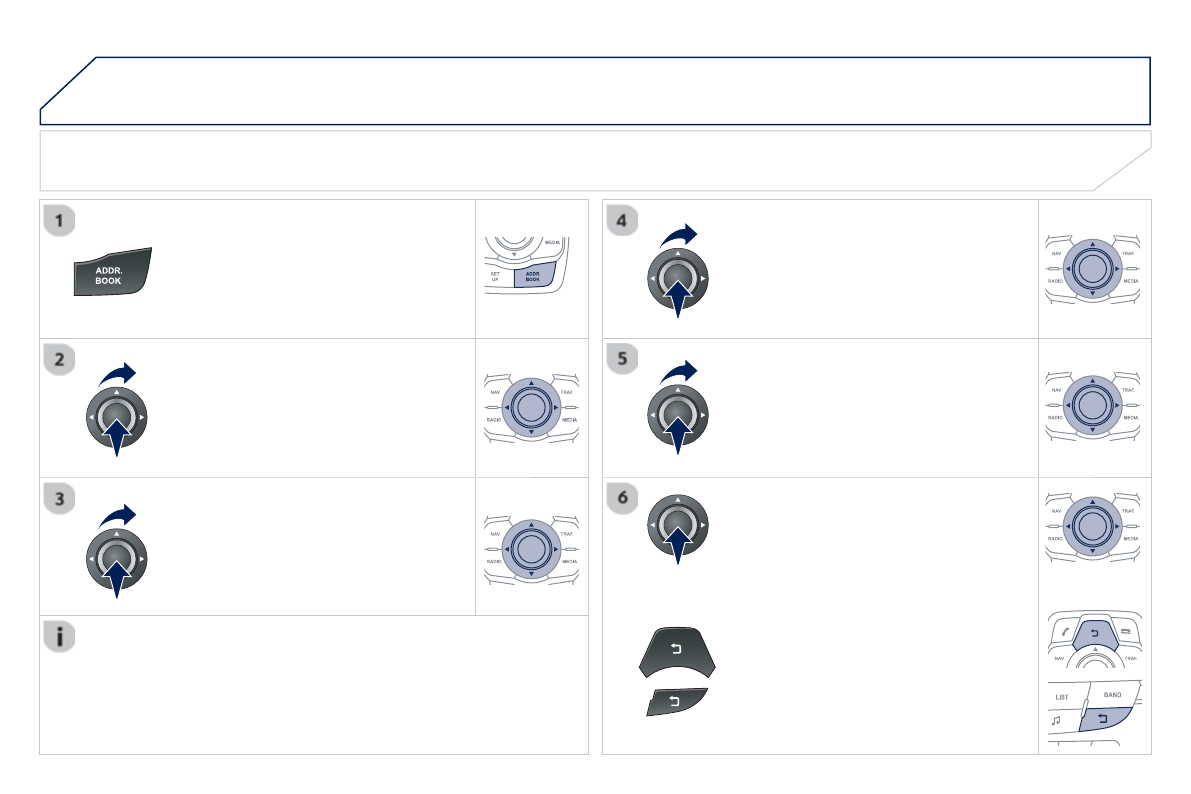1191x794 pixels.
Task: Click the BAND key in the bottom-right diagram
Action: (x=1112, y=693)
